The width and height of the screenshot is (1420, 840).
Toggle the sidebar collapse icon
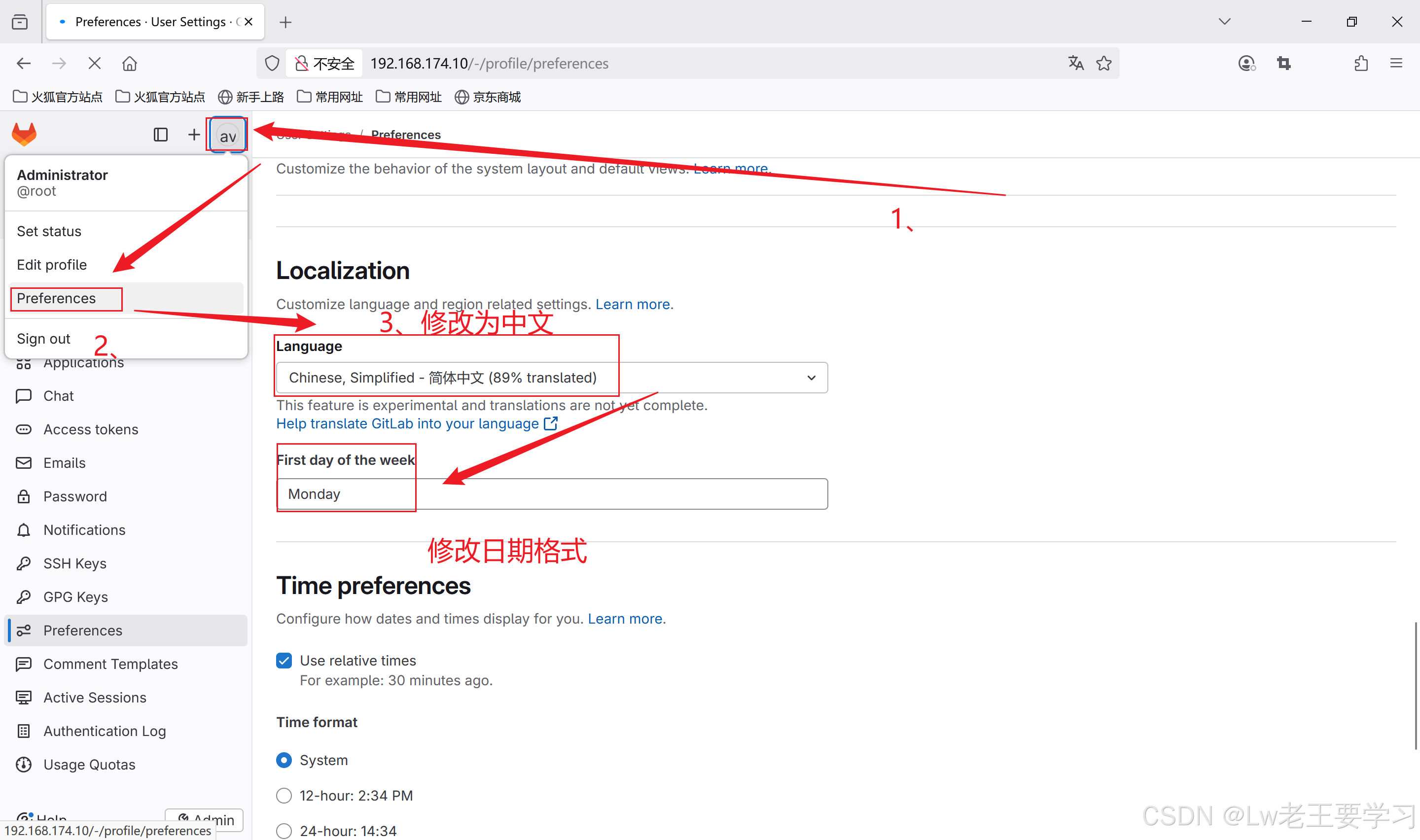point(161,135)
